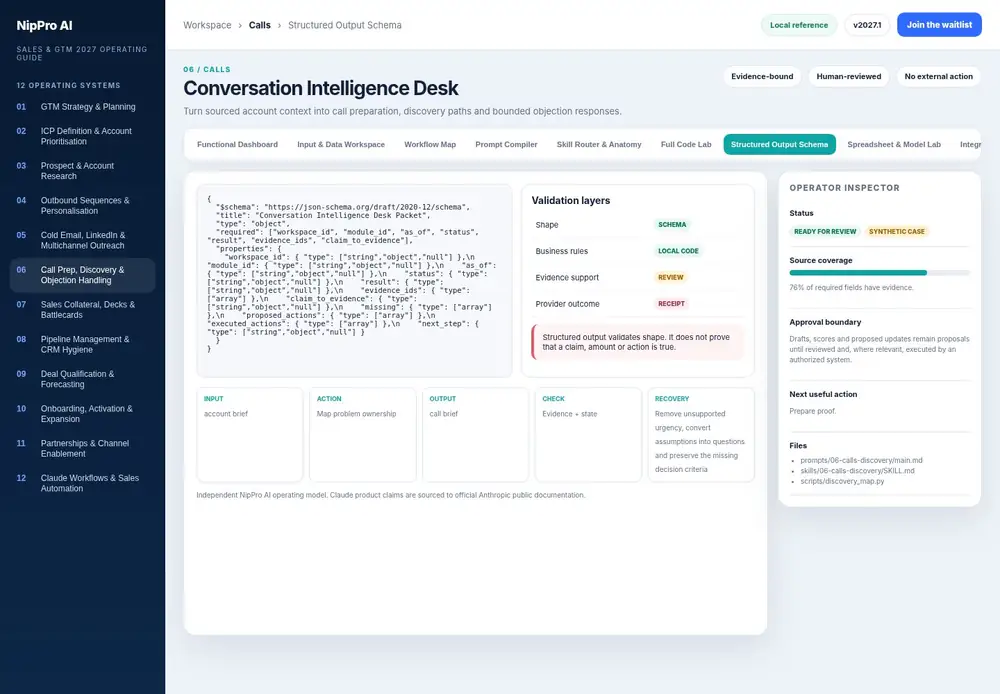Open Pipeline Management & CRM Hygiene

tap(82, 344)
